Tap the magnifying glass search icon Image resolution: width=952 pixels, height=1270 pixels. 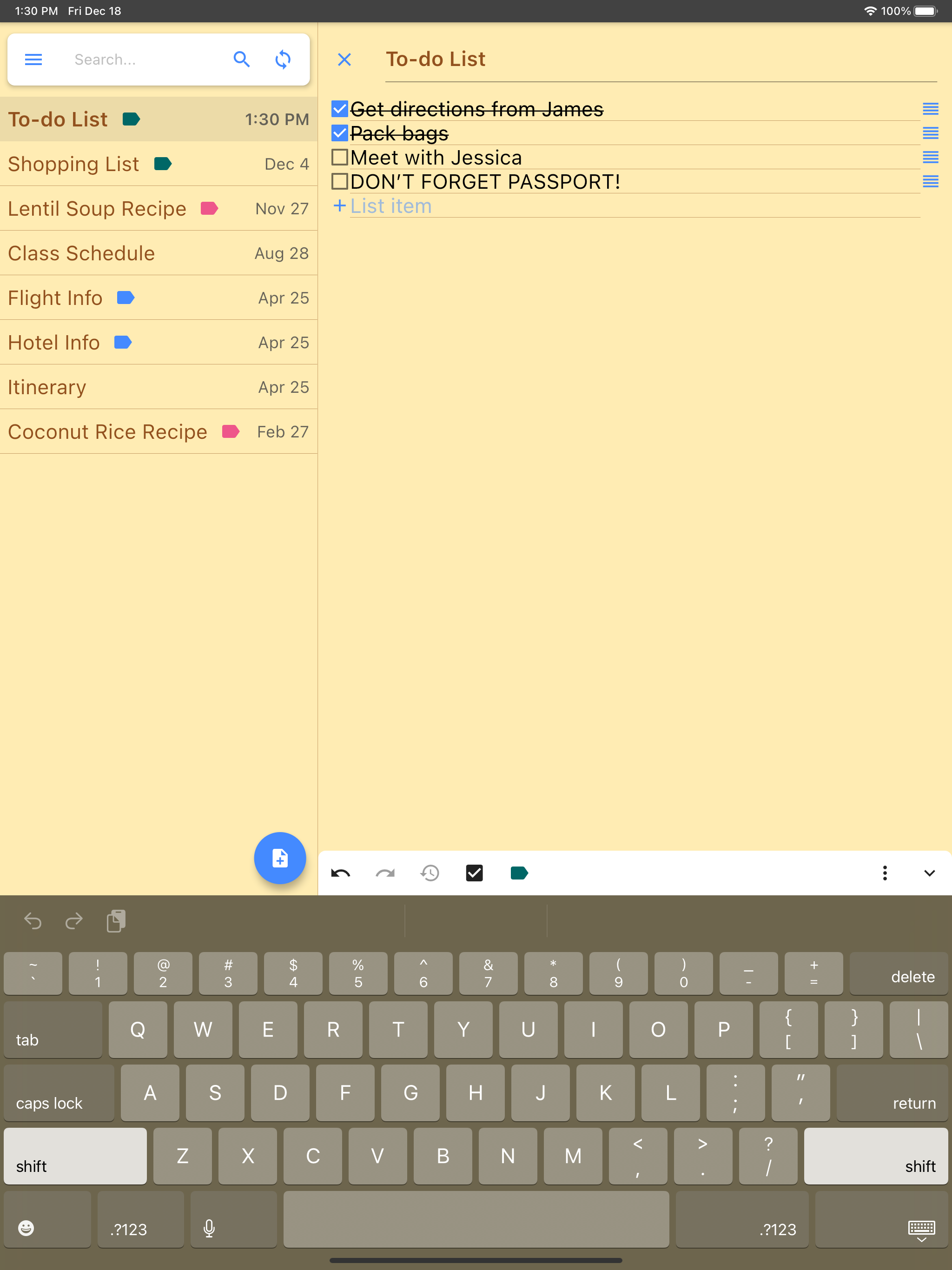point(242,59)
